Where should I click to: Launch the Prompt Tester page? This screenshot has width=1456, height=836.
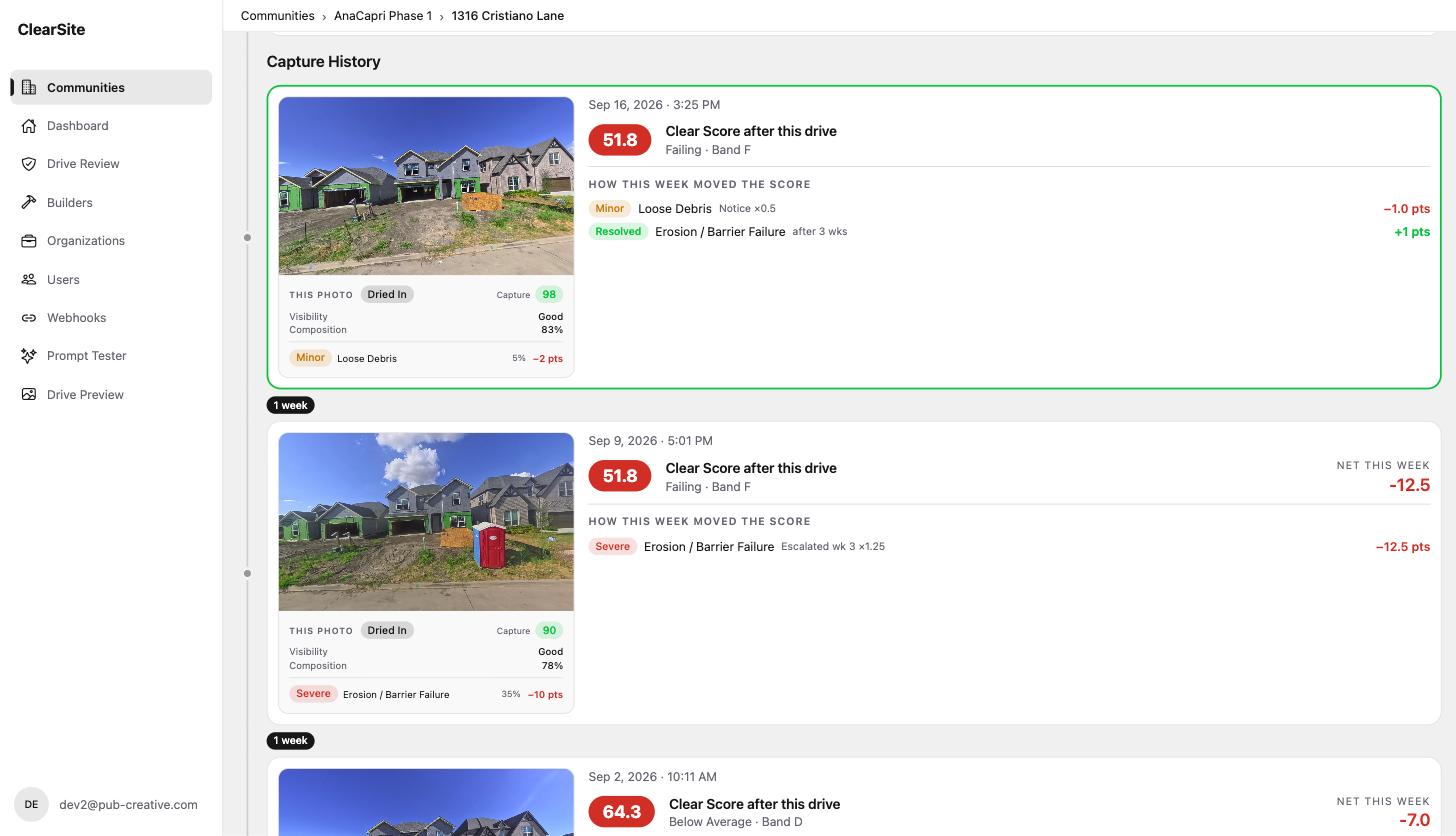pos(111,356)
